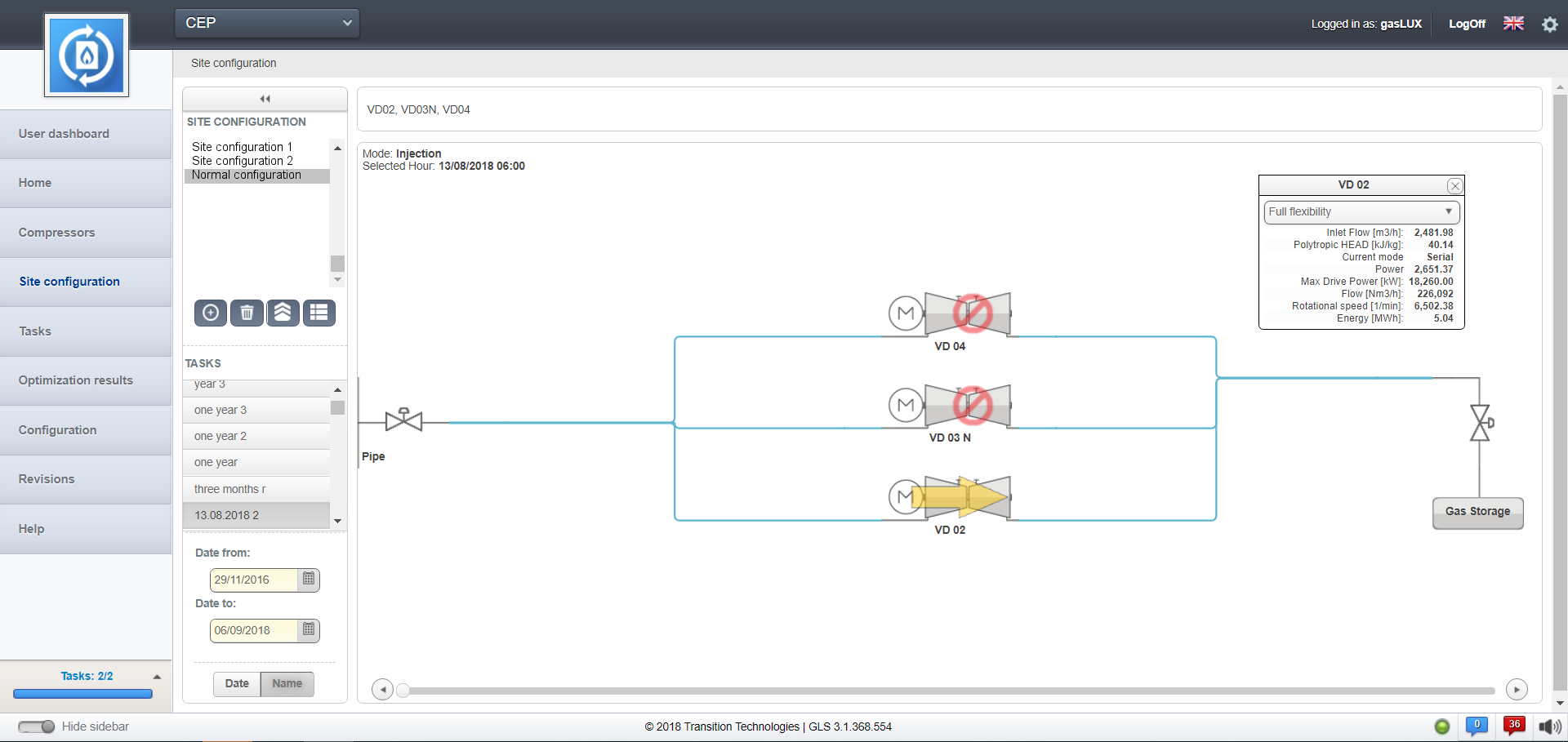Click the Gas Storage button
Viewport: 1568px width, 742px height.
click(1477, 513)
